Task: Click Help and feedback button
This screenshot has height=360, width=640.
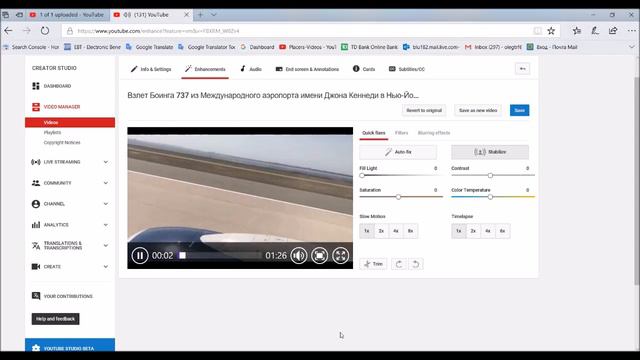Action: tap(56, 319)
